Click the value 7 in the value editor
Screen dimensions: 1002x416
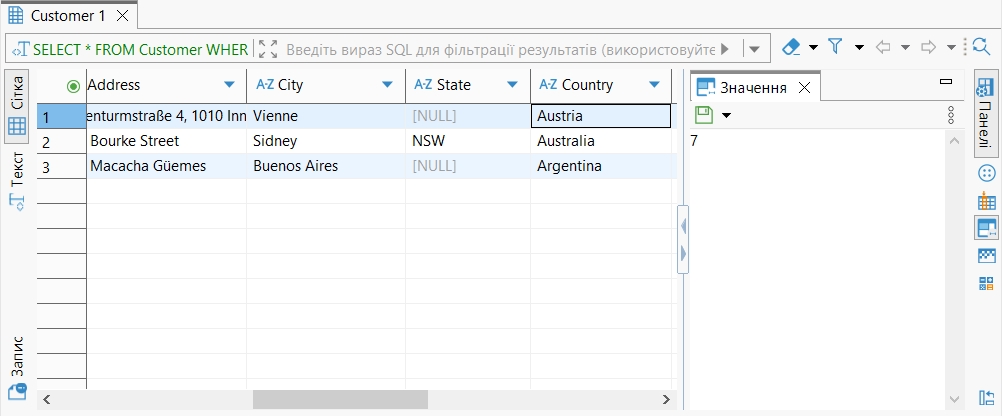tap(695, 141)
